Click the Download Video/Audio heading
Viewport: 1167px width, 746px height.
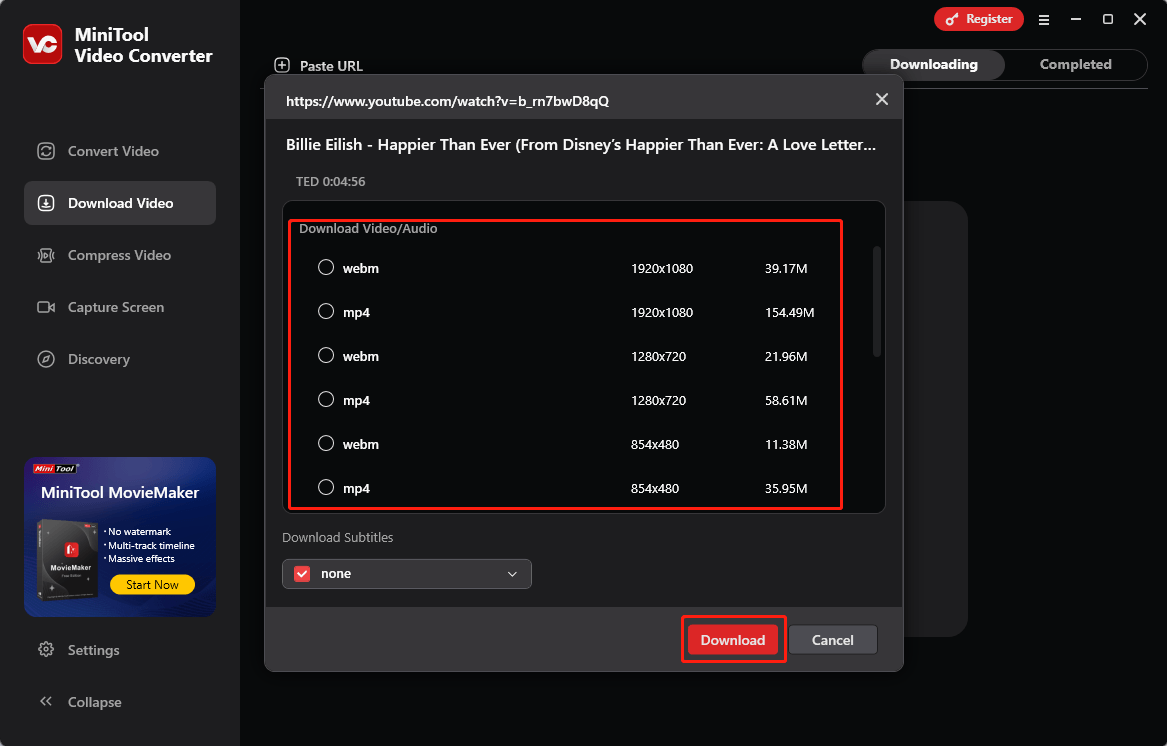tap(368, 229)
